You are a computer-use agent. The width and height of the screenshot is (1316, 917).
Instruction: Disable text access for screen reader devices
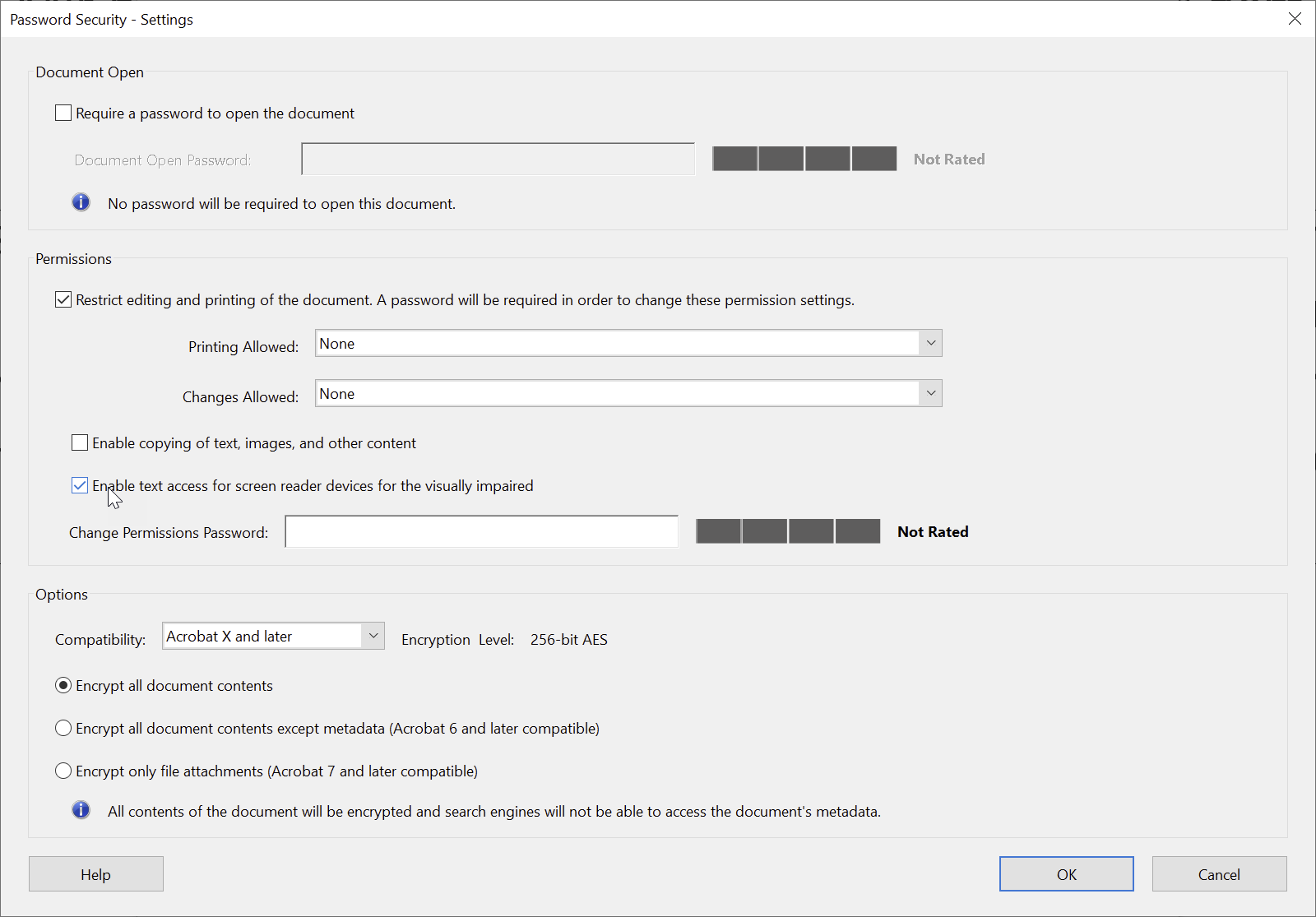[79, 485]
